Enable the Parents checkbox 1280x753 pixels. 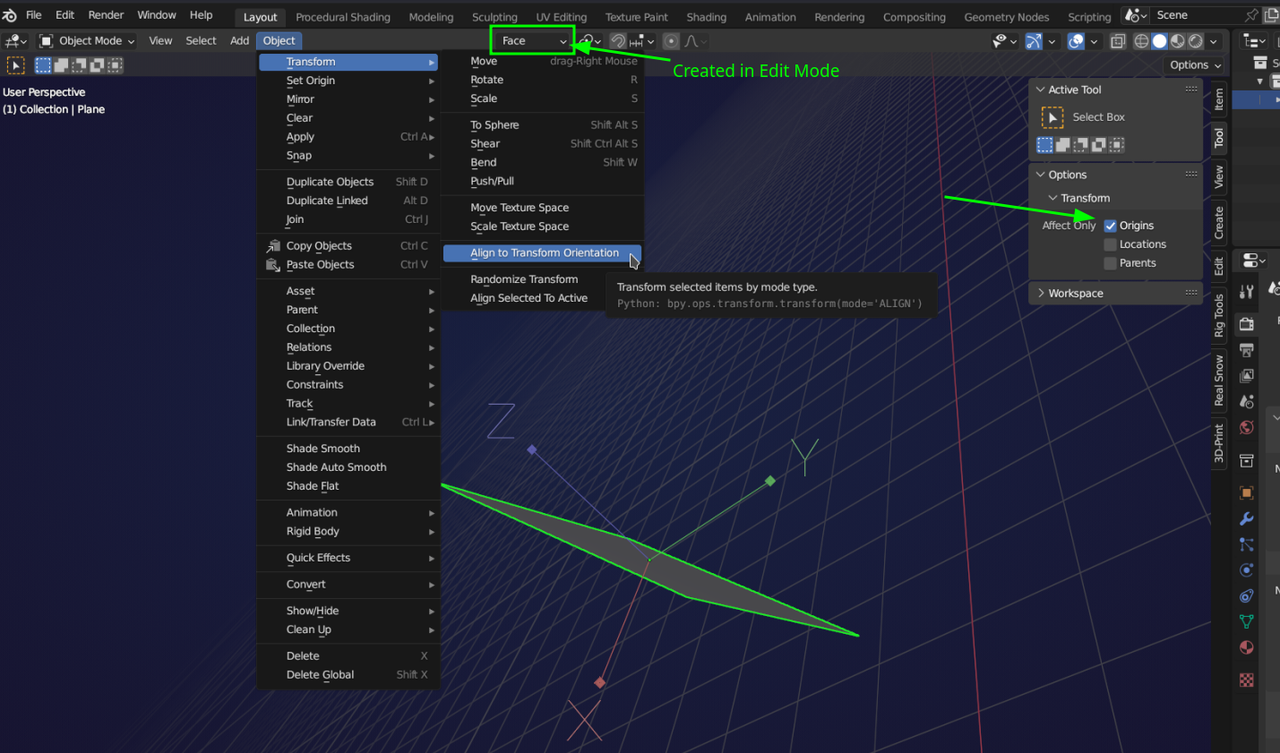1110,263
